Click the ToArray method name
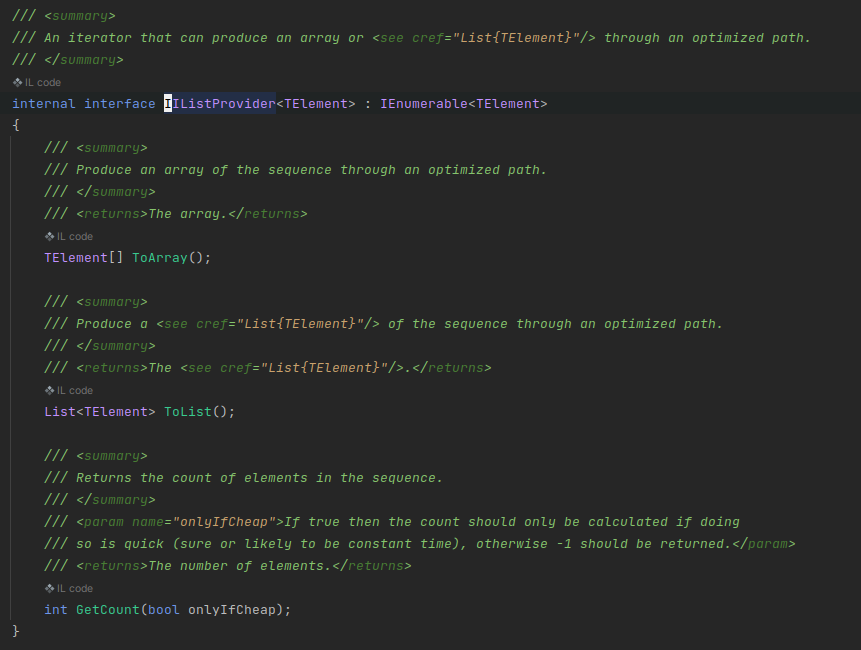Image resolution: width=861 pixels, height=650 pixels. 160,257
